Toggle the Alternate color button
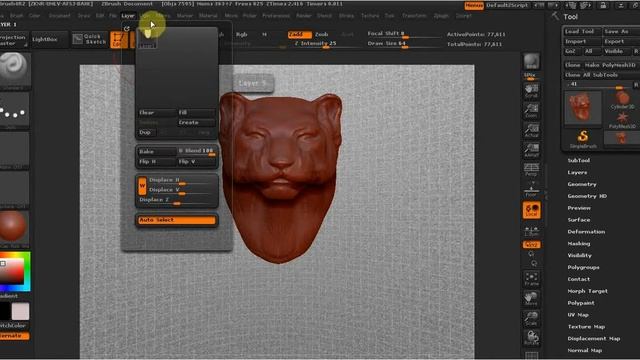This screenshot has width=640, height=360. [x=15, y=336]
